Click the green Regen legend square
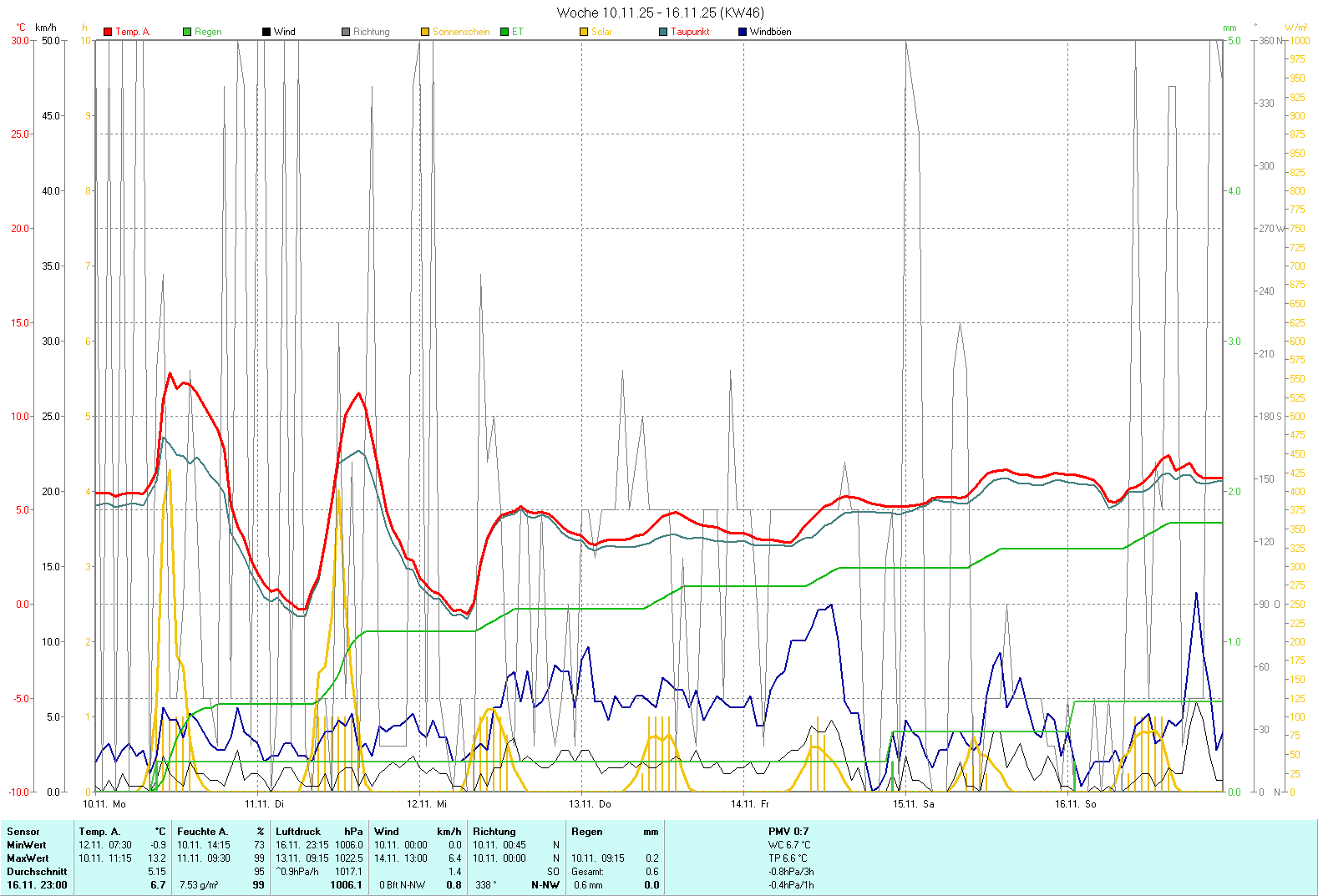The width and height of the screenshot is (1318, 896). click(x=187, y=32)
